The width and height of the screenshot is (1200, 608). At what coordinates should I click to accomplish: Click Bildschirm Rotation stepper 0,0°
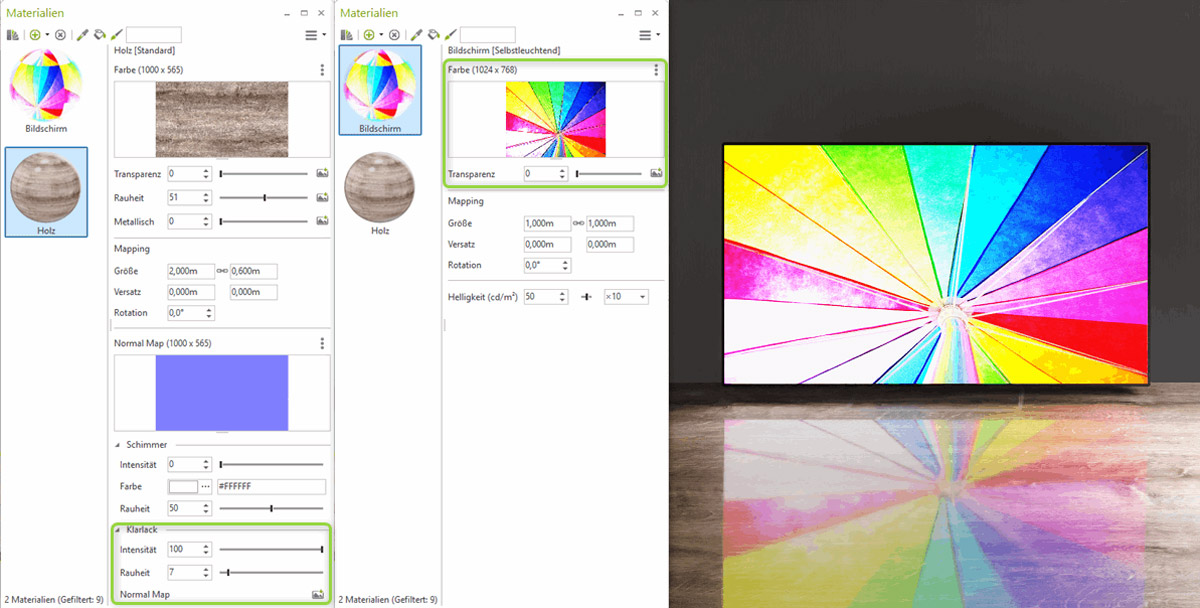pos(547,265)
